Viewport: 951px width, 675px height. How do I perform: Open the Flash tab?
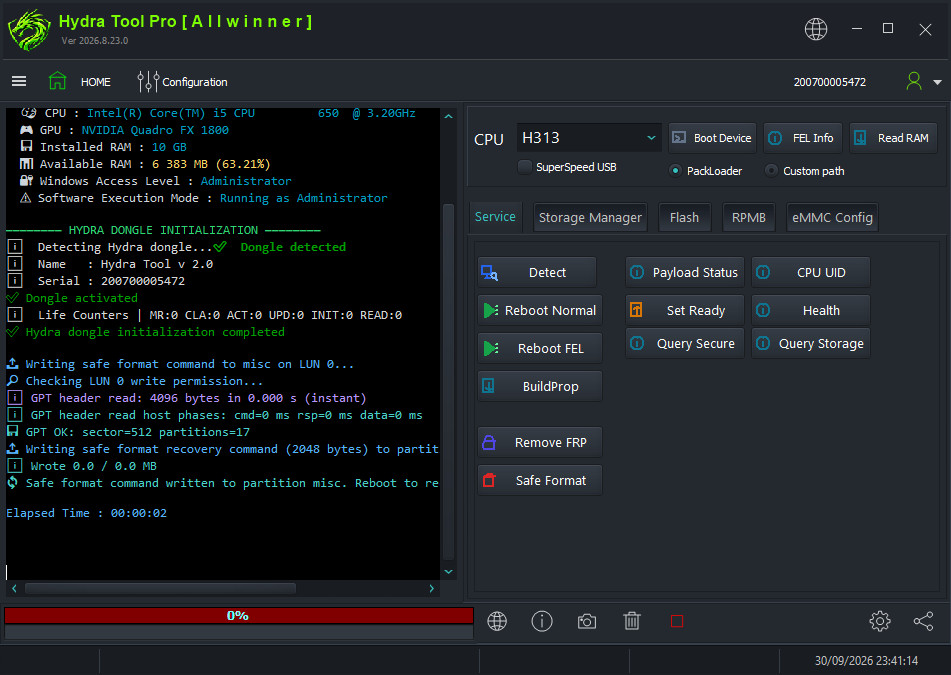tap(684, 217)
